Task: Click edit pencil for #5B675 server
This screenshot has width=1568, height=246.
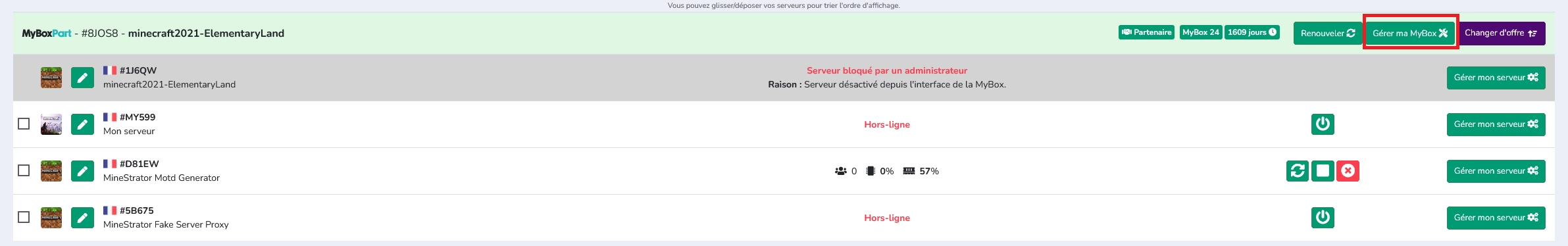Action: (82, 218)
